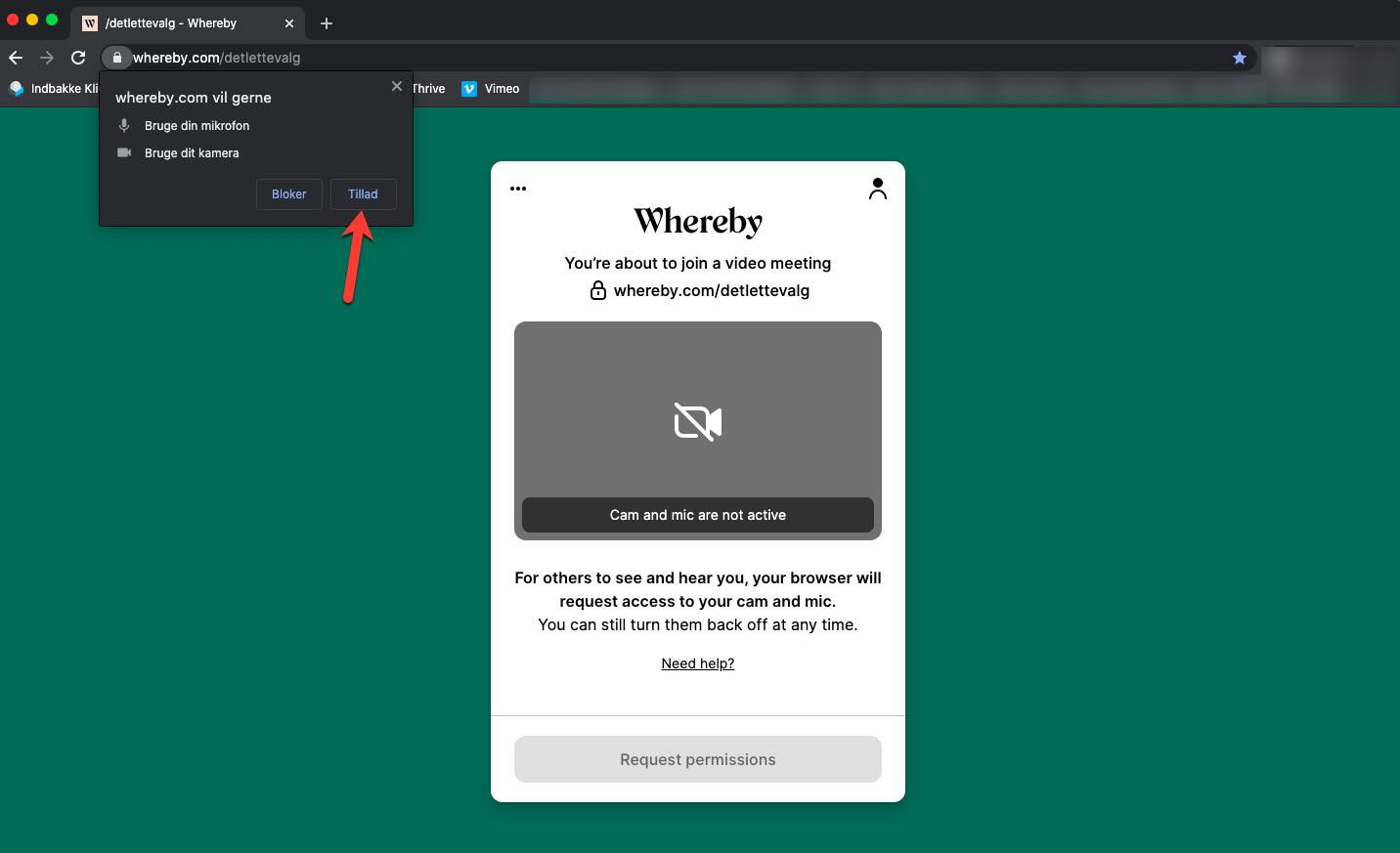Viewport: 1400px width, 853px height.
Task: Click the browser forward arrow
Action: point(47,58)
